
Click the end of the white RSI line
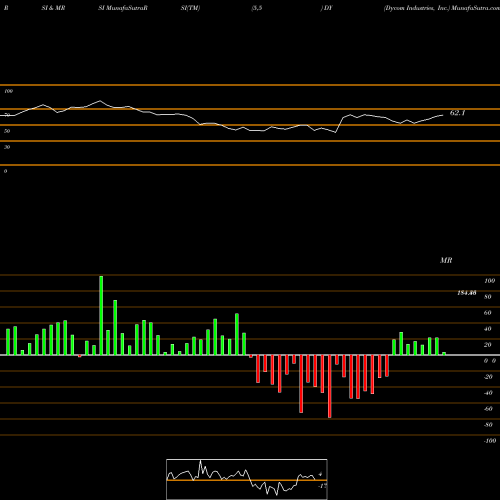443,115
